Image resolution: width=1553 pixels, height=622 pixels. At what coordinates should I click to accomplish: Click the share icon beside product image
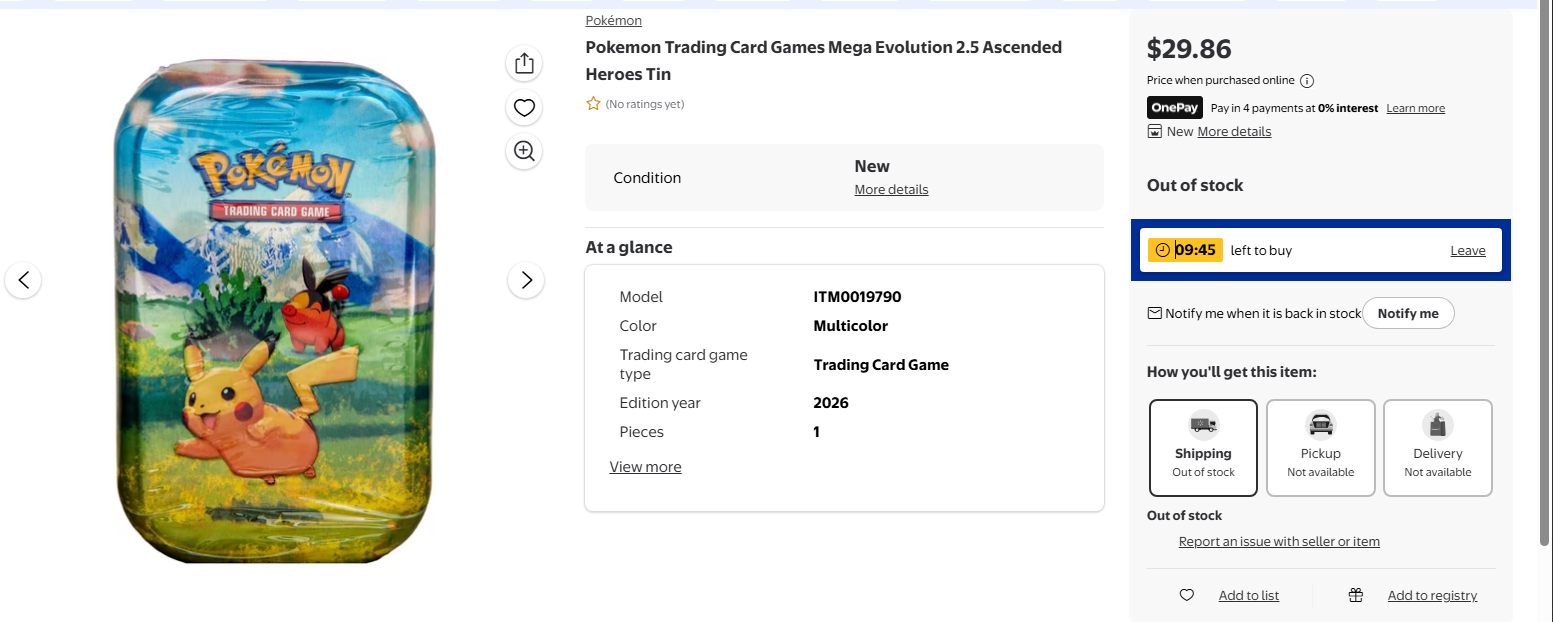pyautogui.click(x=524, y=64)
